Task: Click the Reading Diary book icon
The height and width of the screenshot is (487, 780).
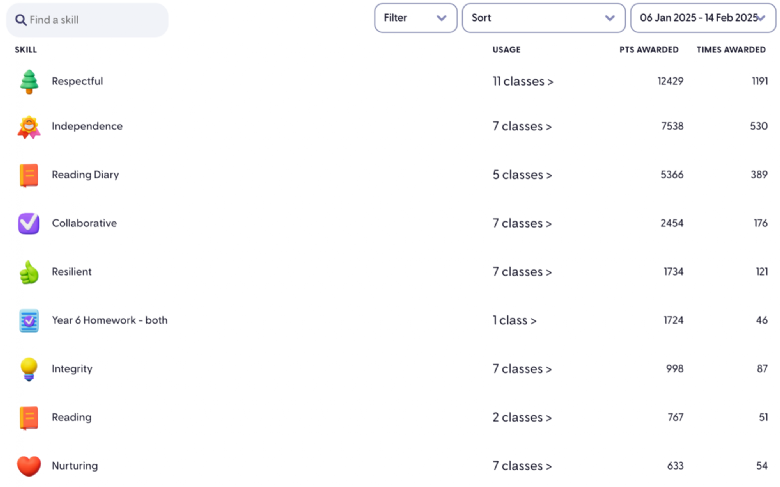Action: (x=29, y=176)
